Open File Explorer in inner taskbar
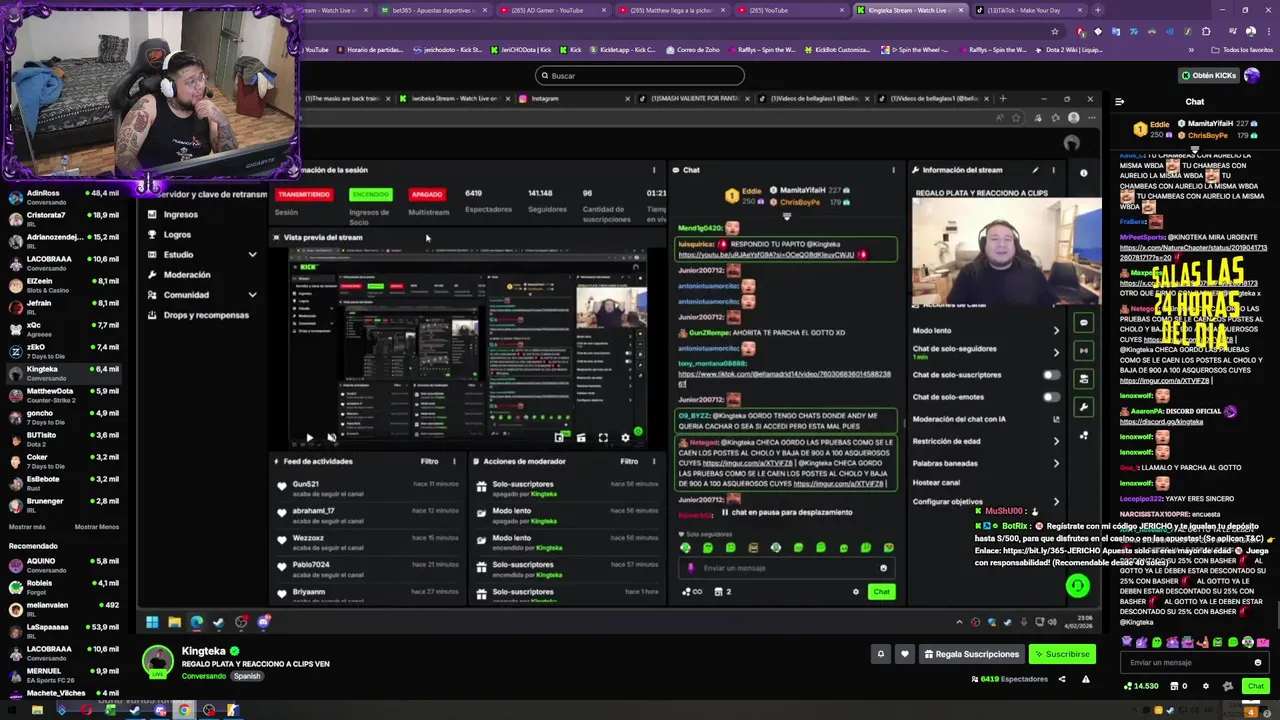This screenshot has width=1280, height=720. [174, 622]
